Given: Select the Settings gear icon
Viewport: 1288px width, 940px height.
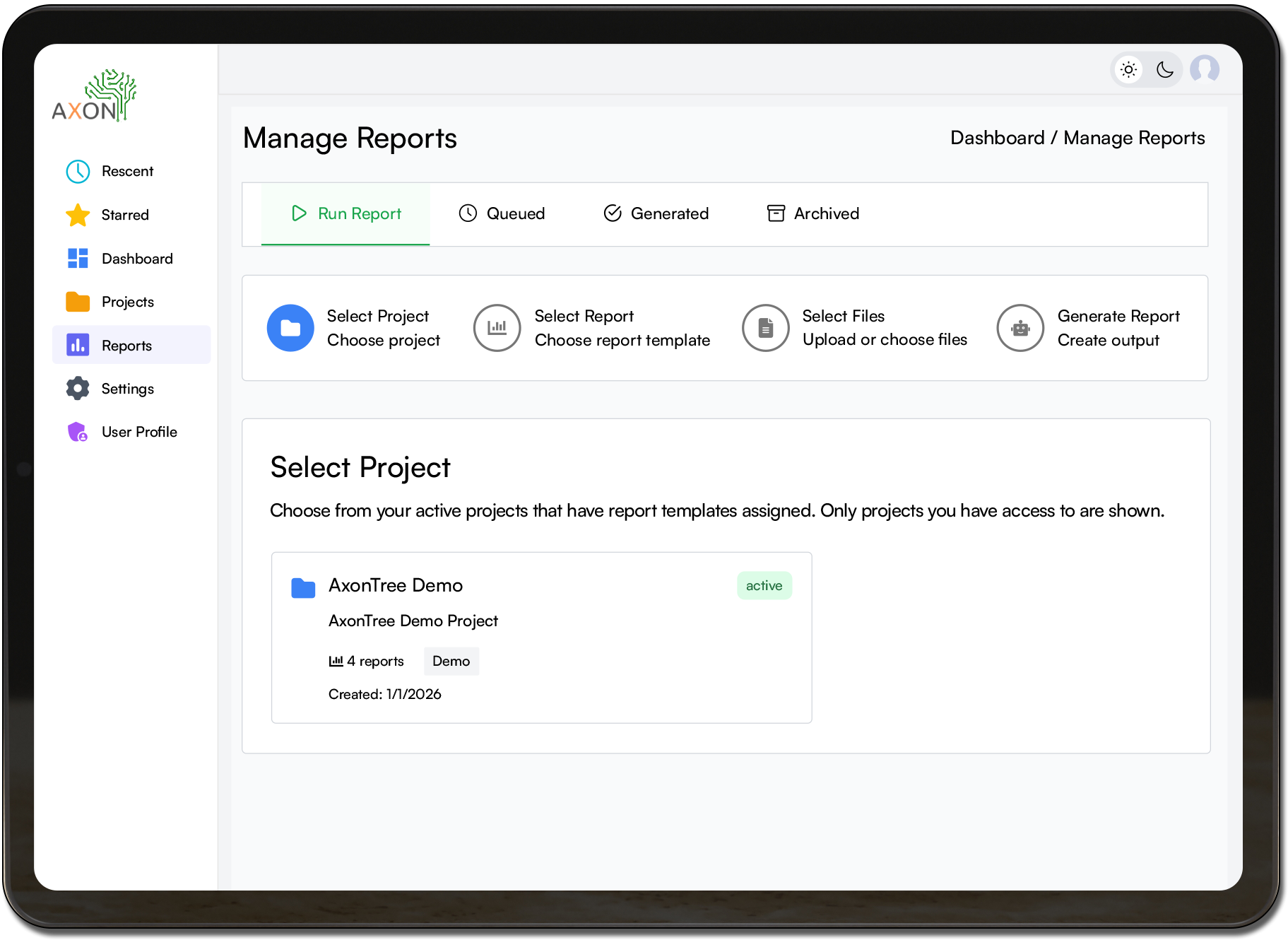Looking at the screenshot, I should [78, 389].
